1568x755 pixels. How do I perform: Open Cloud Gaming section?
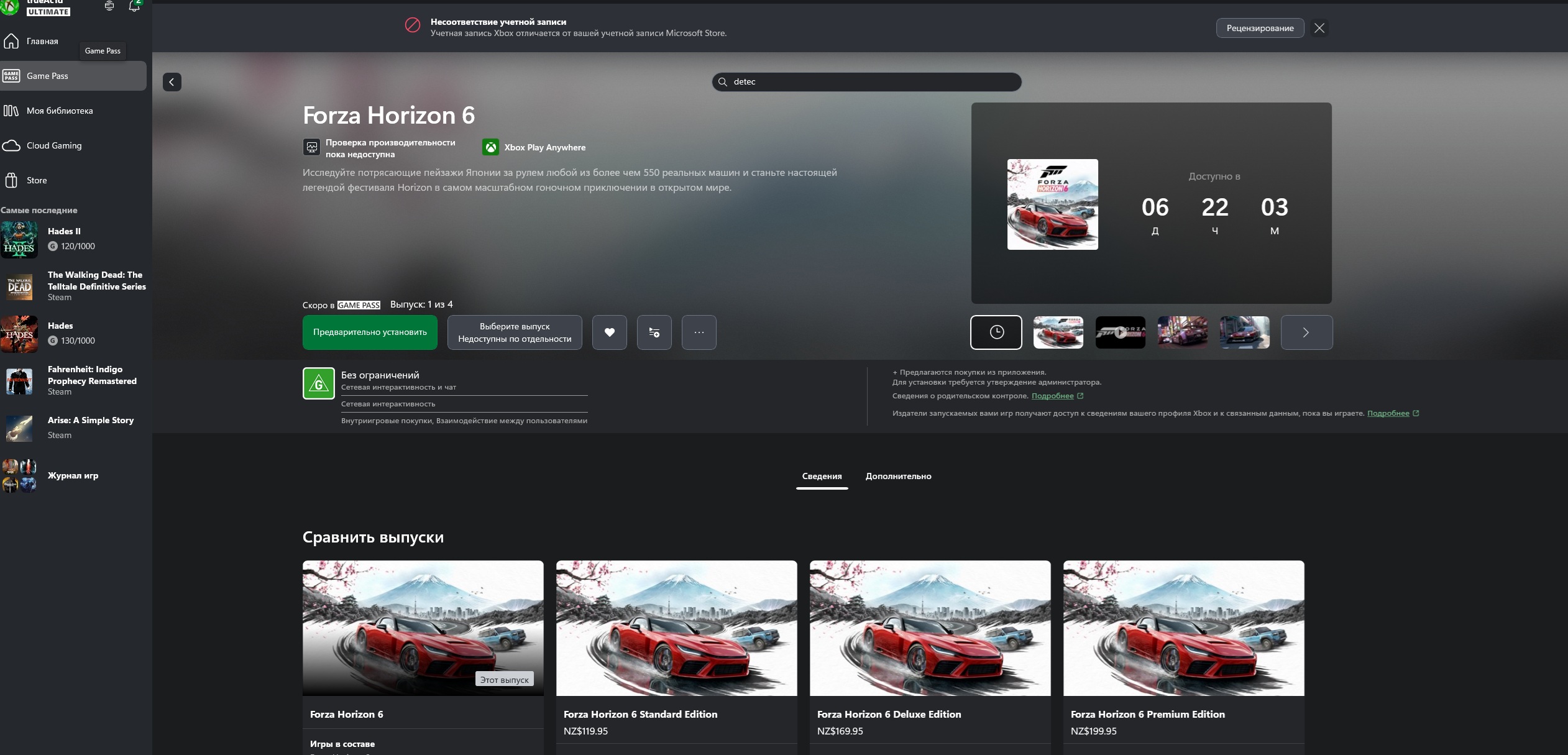[x=73, y=145]
